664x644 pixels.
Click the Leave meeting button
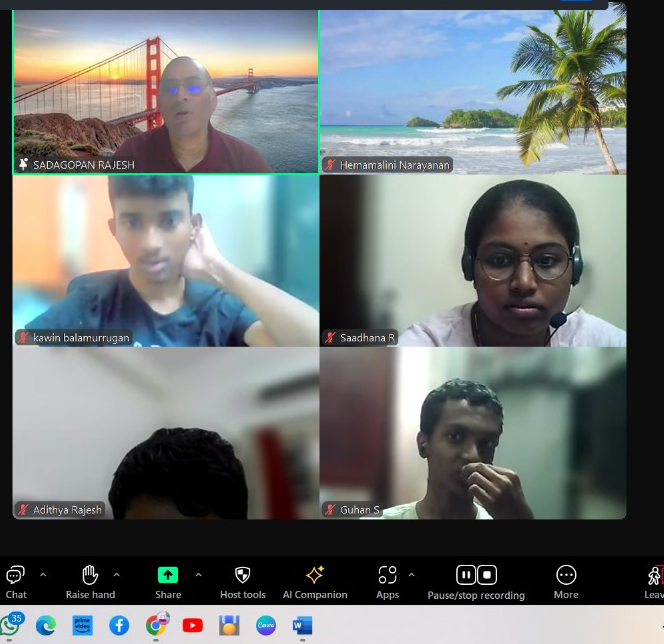pyautogui.click(x=654, y=578)
